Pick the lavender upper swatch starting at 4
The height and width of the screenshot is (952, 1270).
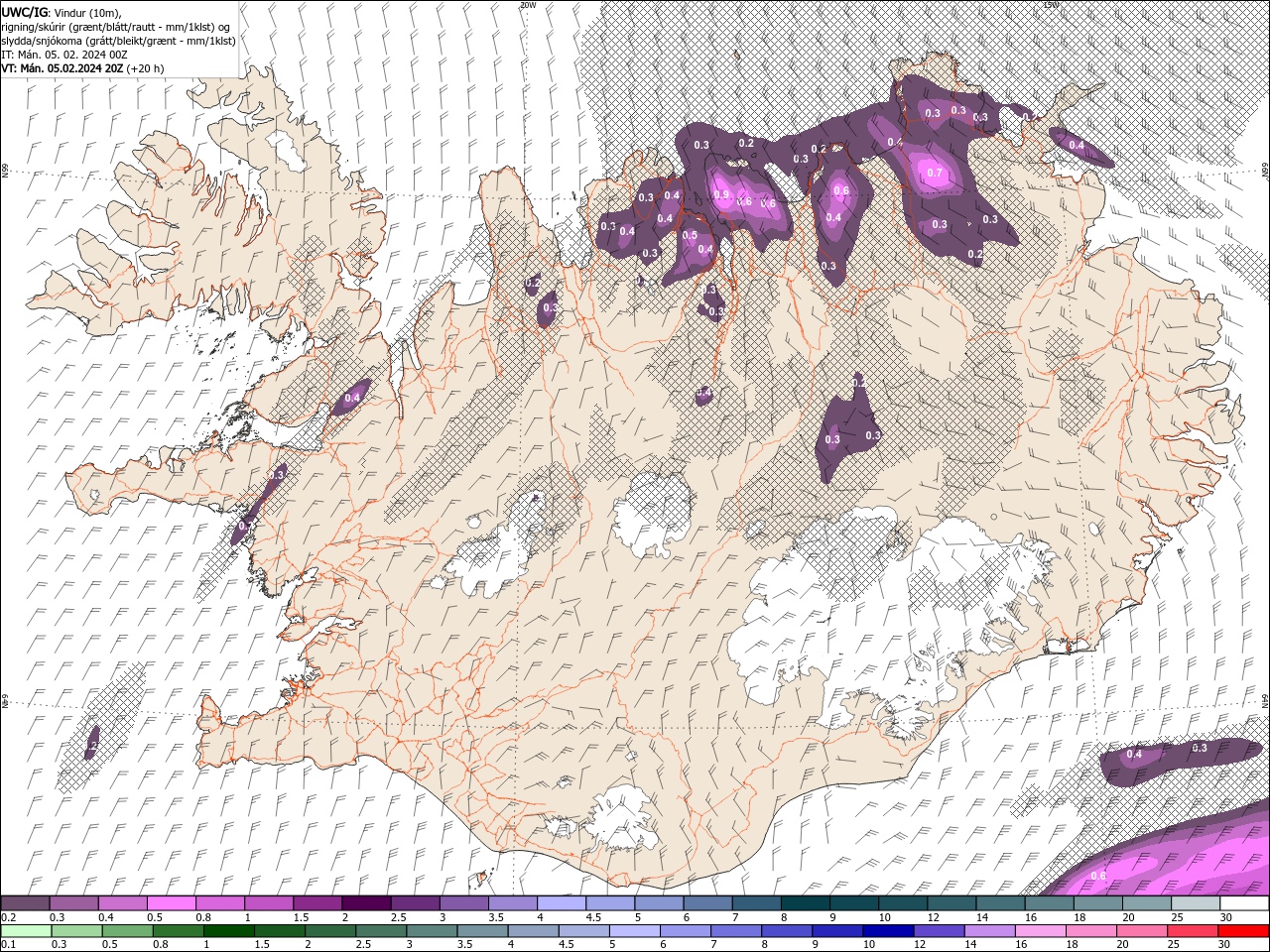[561, 903]
